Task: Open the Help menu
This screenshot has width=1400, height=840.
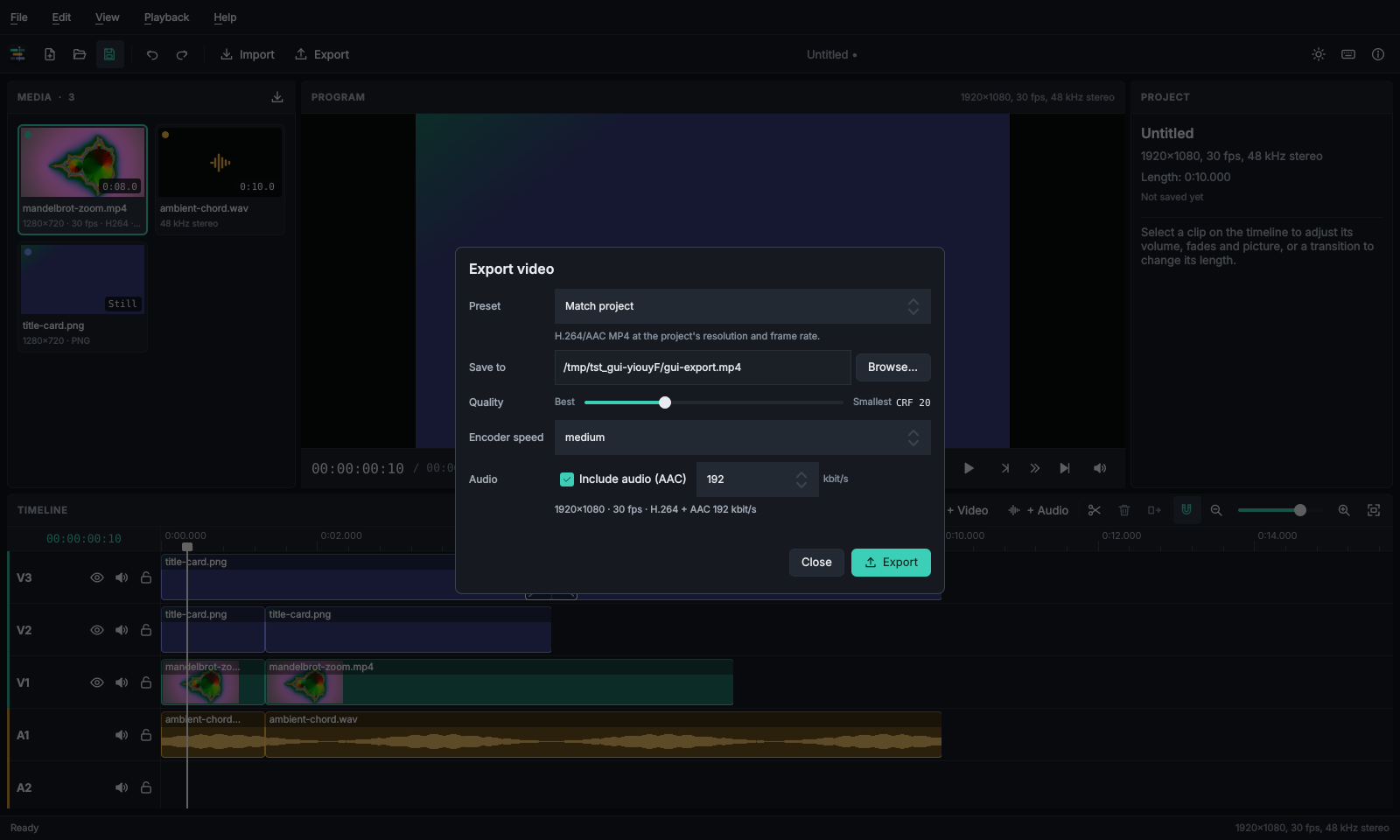Action: [225, 17]
